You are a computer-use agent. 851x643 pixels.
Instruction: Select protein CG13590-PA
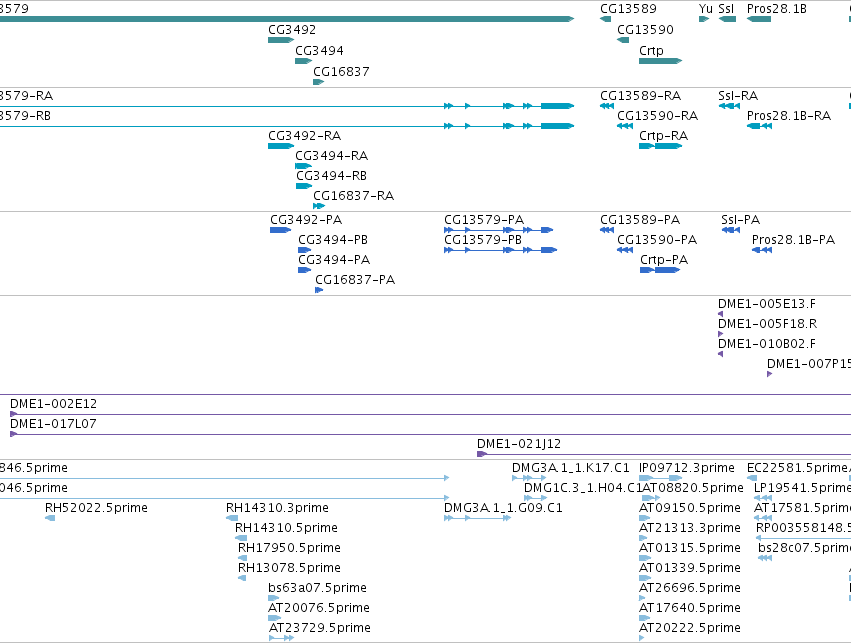[x=625, y=250]
